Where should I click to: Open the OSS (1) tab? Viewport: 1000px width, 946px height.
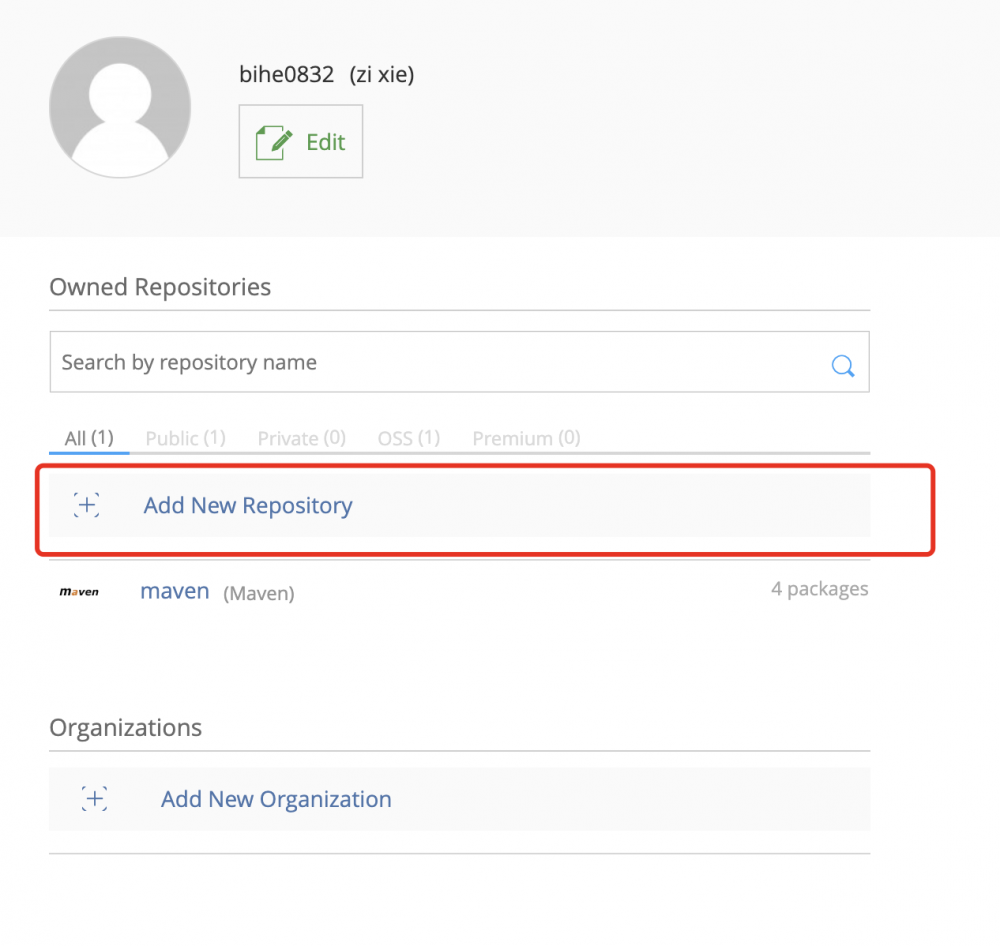pyautogui.click(x=408, y=438)
